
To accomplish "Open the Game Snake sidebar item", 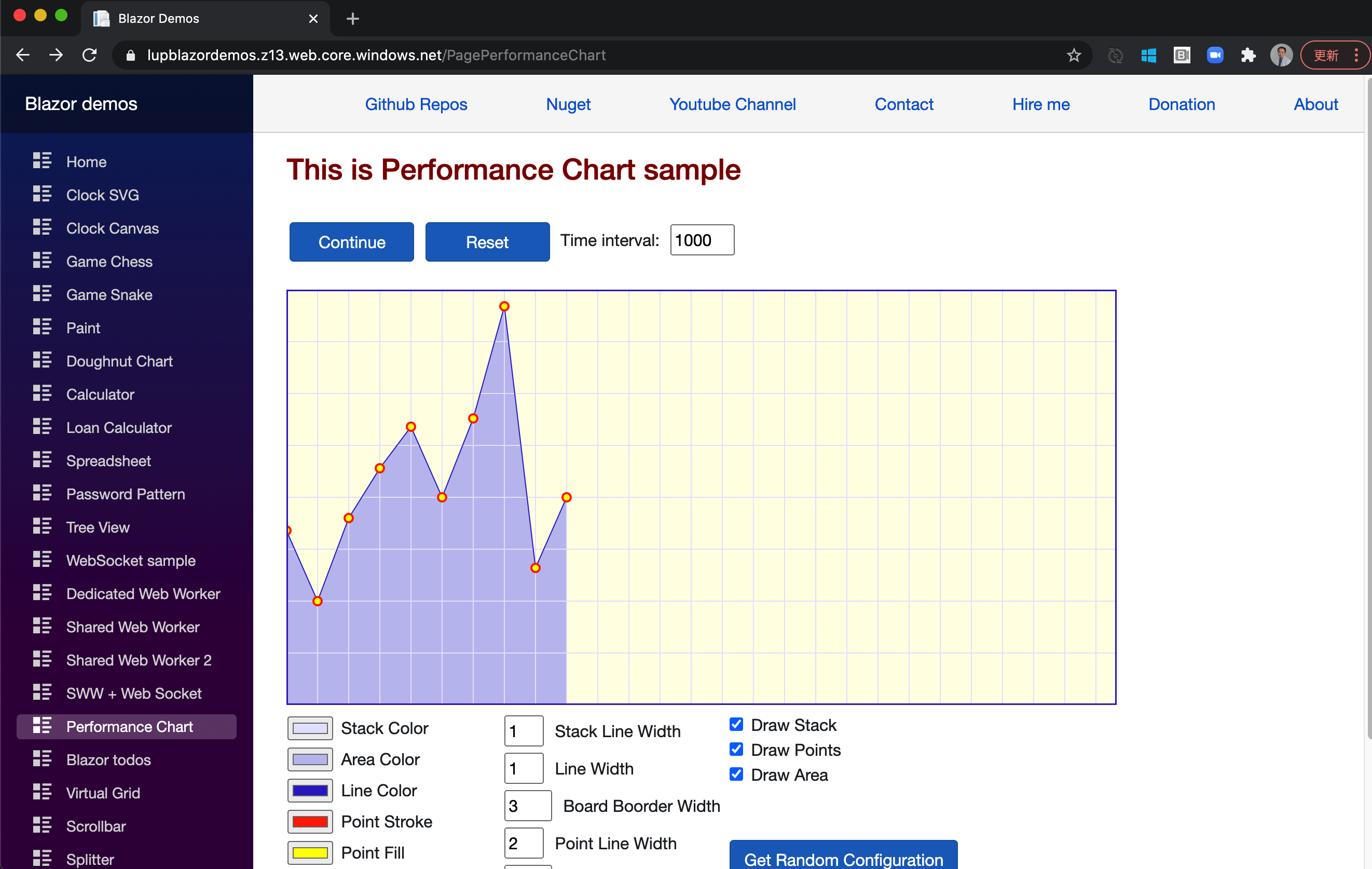I will point(109,295).
